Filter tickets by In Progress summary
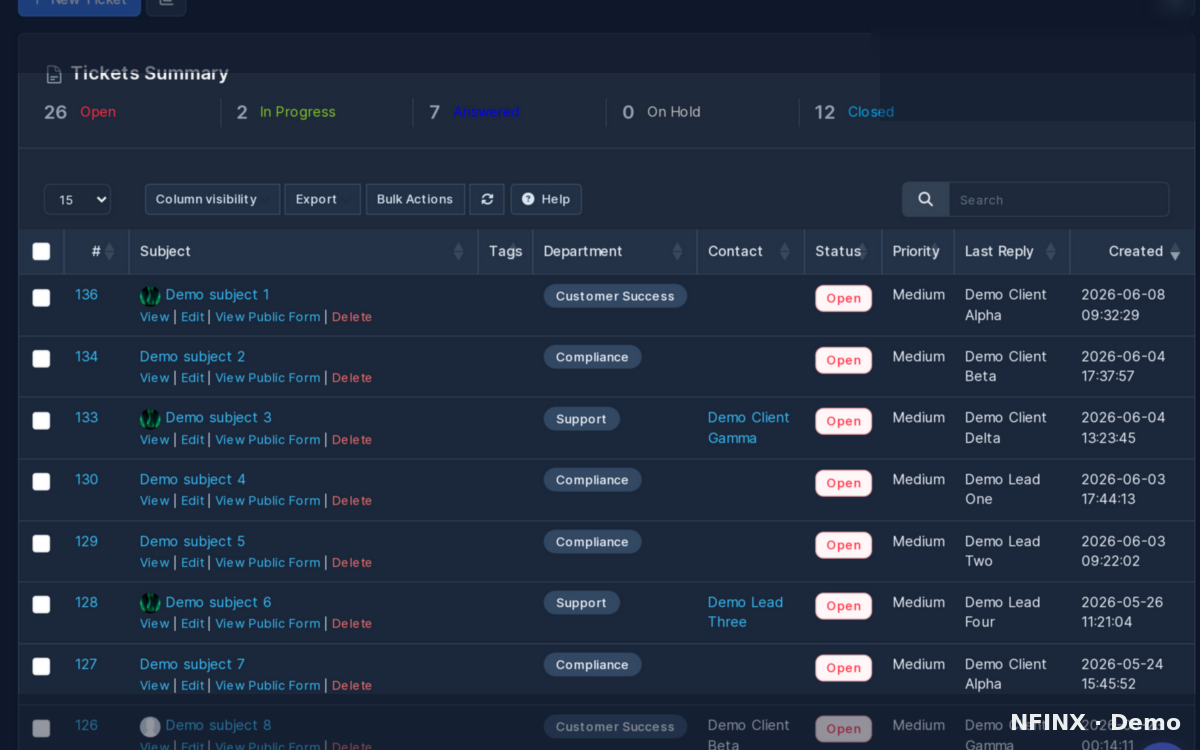Viewport: 1200px width, 750px height. tap(297, 112)
